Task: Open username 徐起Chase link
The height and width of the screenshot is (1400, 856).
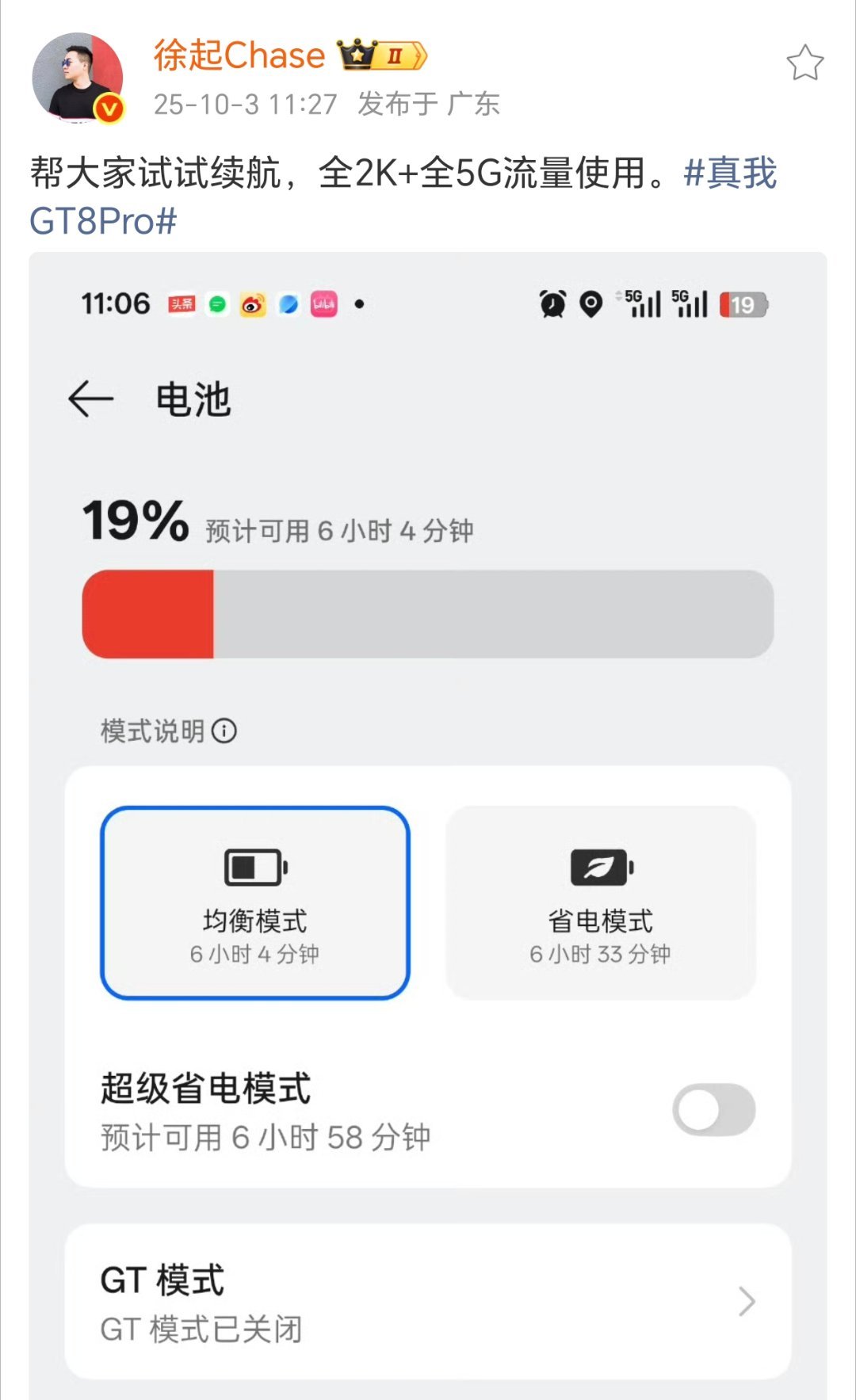Action: (239, 55)
